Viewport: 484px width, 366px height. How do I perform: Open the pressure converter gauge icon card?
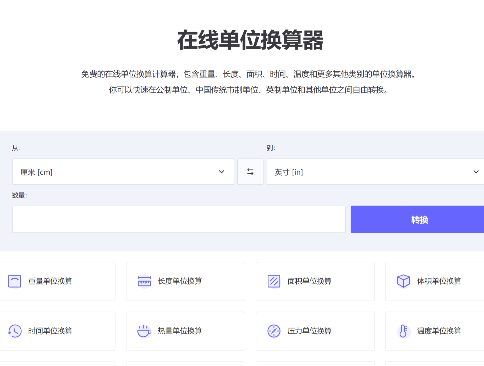[x=315, y=331]
